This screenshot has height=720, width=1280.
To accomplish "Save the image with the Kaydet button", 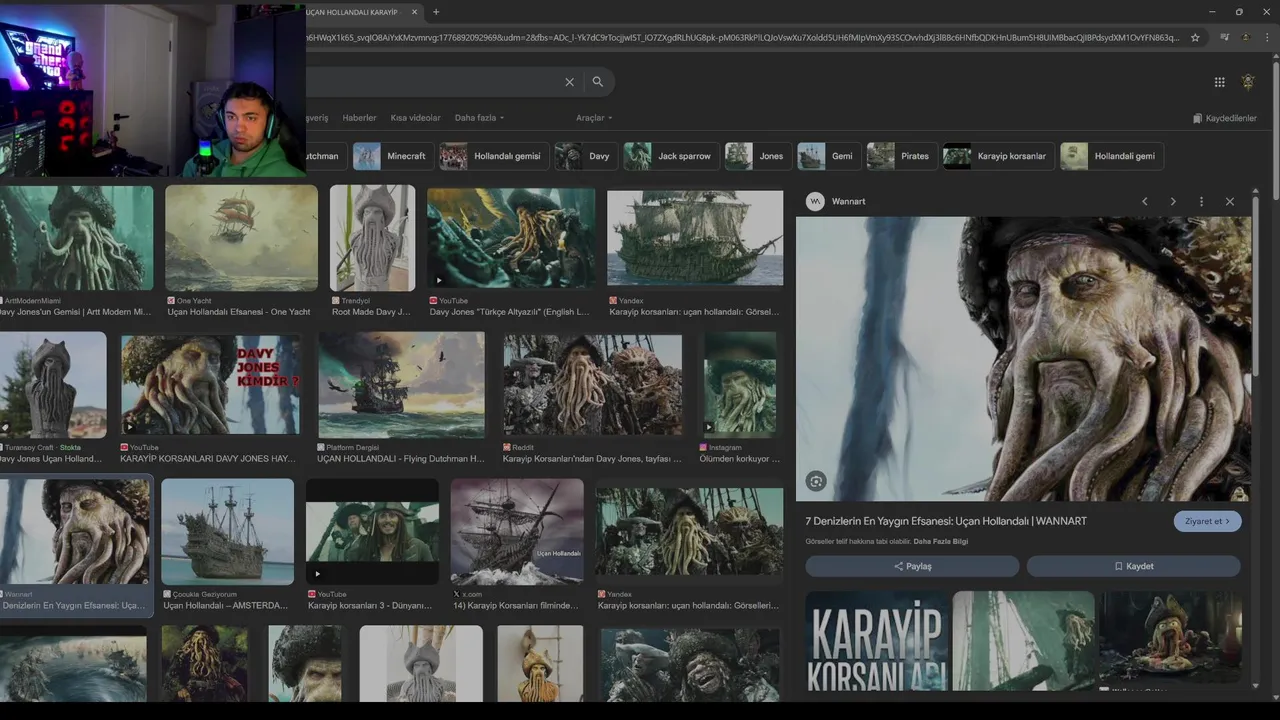I will coord(1134,566).
